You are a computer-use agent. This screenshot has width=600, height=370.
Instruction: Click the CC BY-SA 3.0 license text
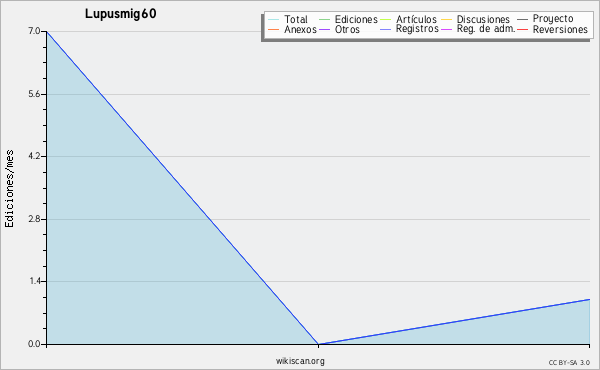coord(569,363)
